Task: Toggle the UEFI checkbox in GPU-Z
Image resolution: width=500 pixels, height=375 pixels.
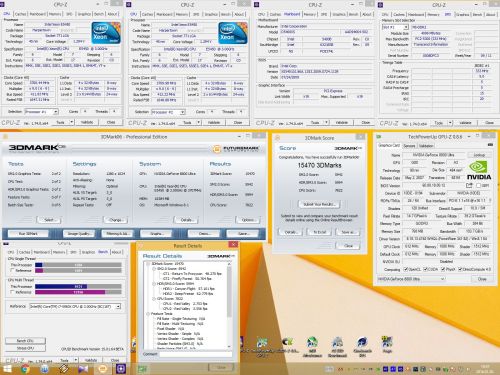Action: (479, 185)
